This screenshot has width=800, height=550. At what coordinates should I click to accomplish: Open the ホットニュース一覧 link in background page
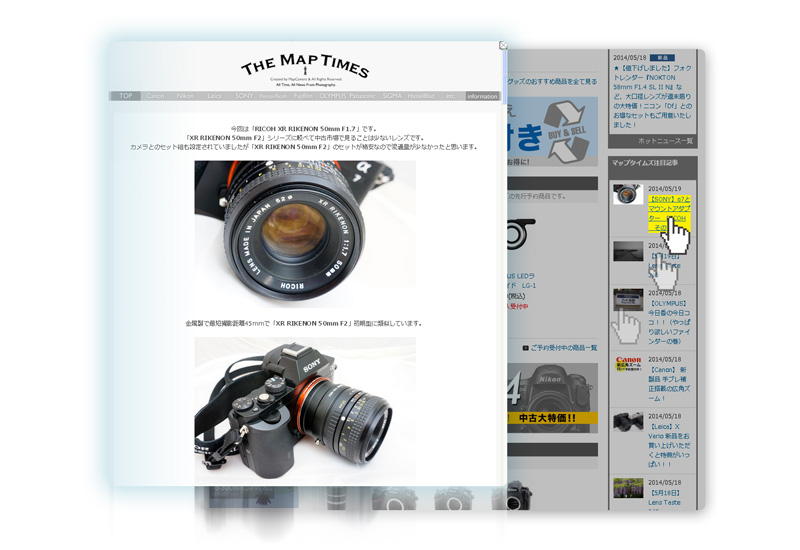(665, 141)
